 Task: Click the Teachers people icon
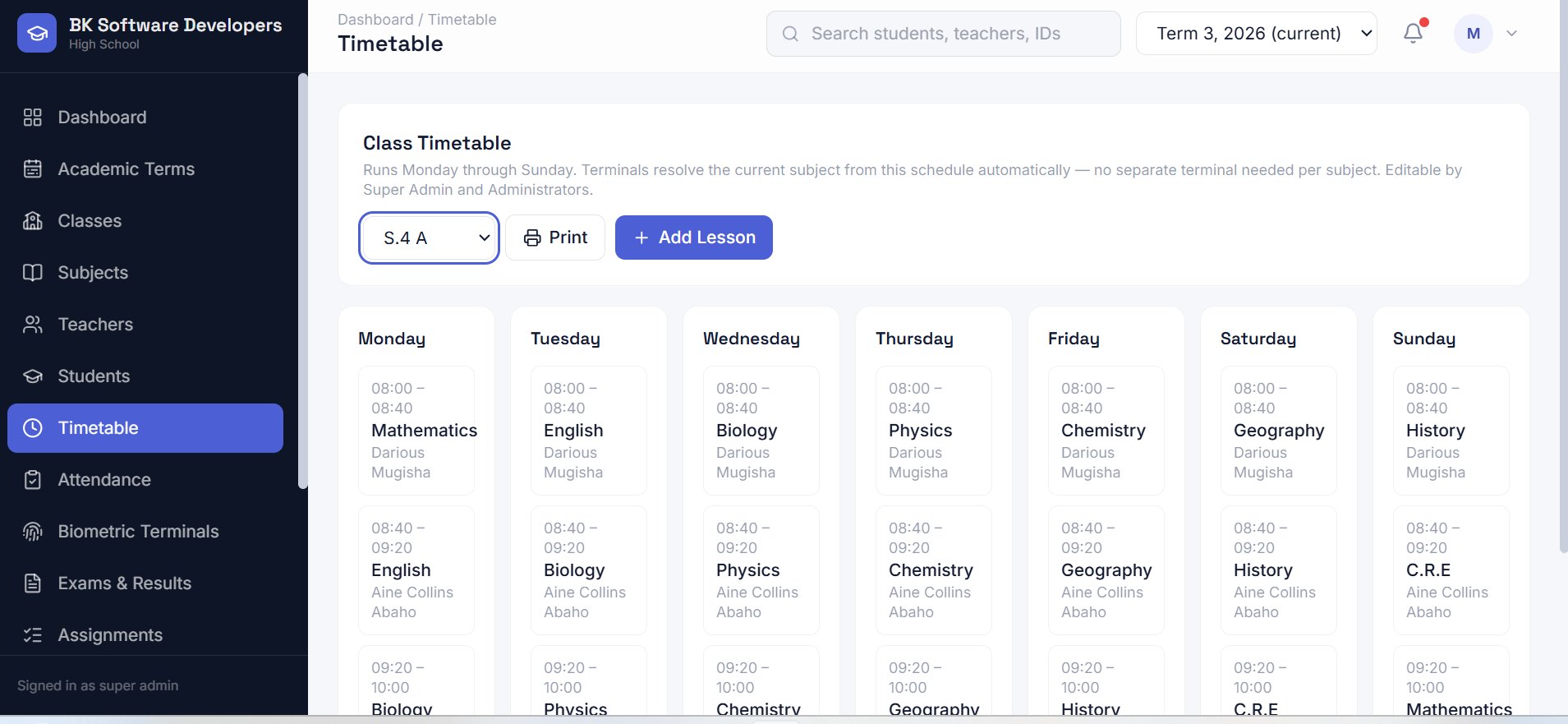33,325
